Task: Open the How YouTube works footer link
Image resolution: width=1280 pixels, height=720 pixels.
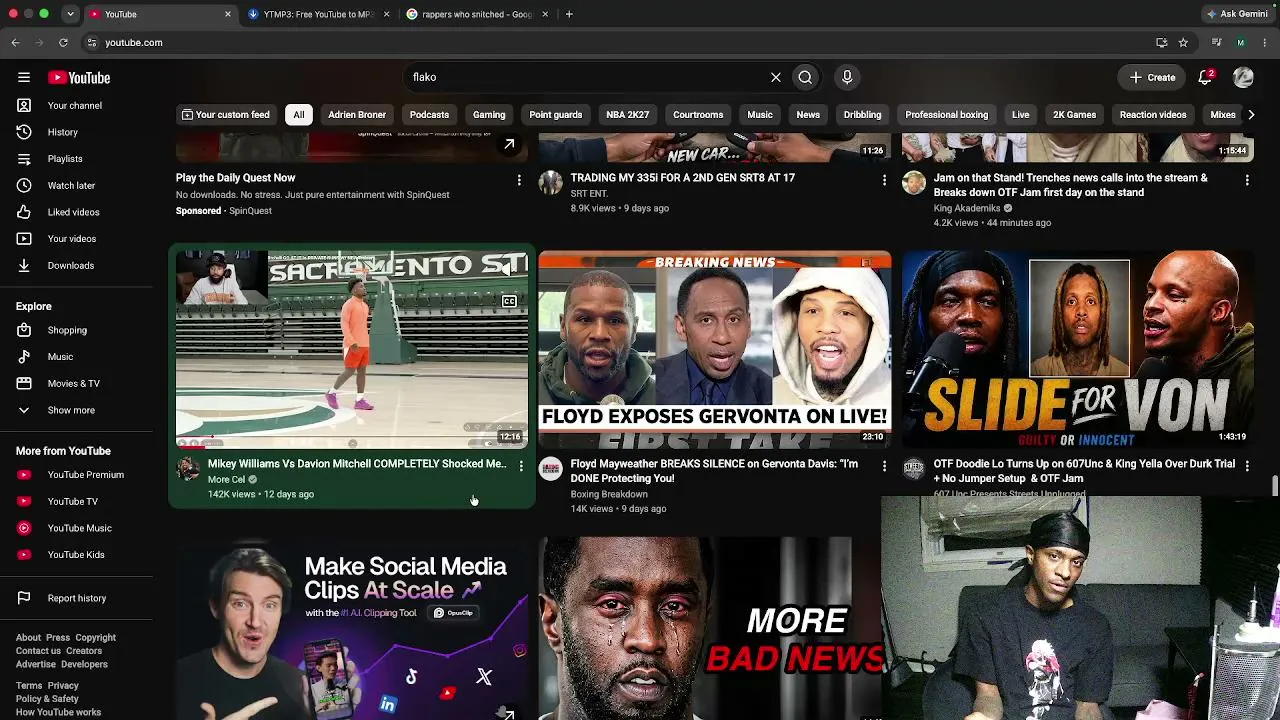Action: pyautogui.click(x=58, y=713)
